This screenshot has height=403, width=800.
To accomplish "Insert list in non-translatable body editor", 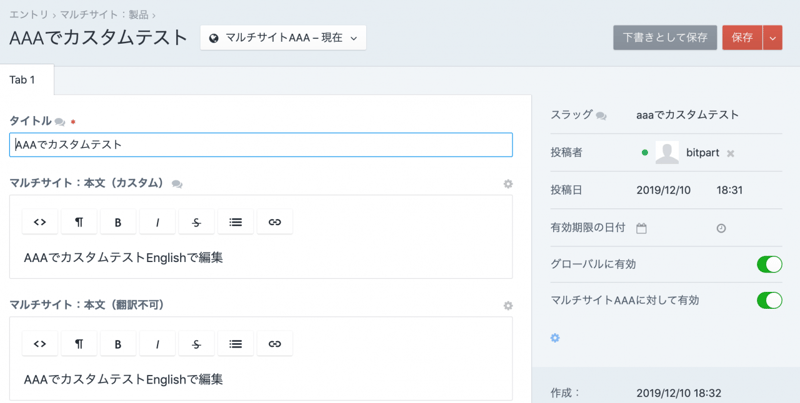I will coord(235,344).
